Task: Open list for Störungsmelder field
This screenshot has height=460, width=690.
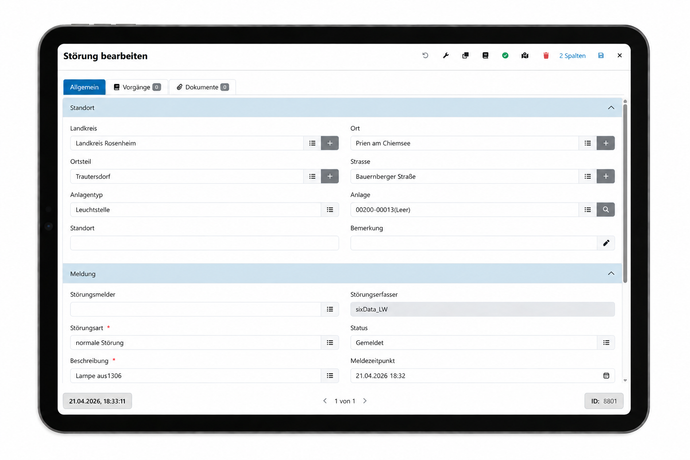Action: point(330,309)
